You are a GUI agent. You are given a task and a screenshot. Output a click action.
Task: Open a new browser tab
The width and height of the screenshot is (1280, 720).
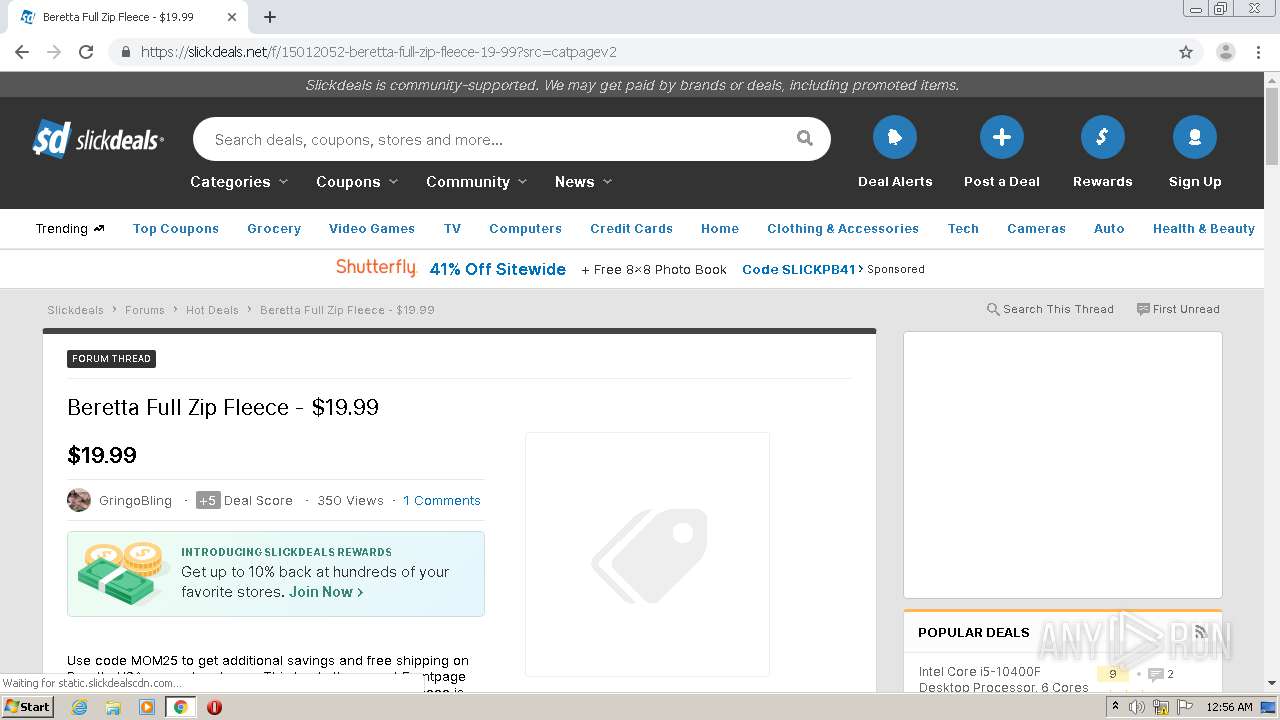point(270,17)
